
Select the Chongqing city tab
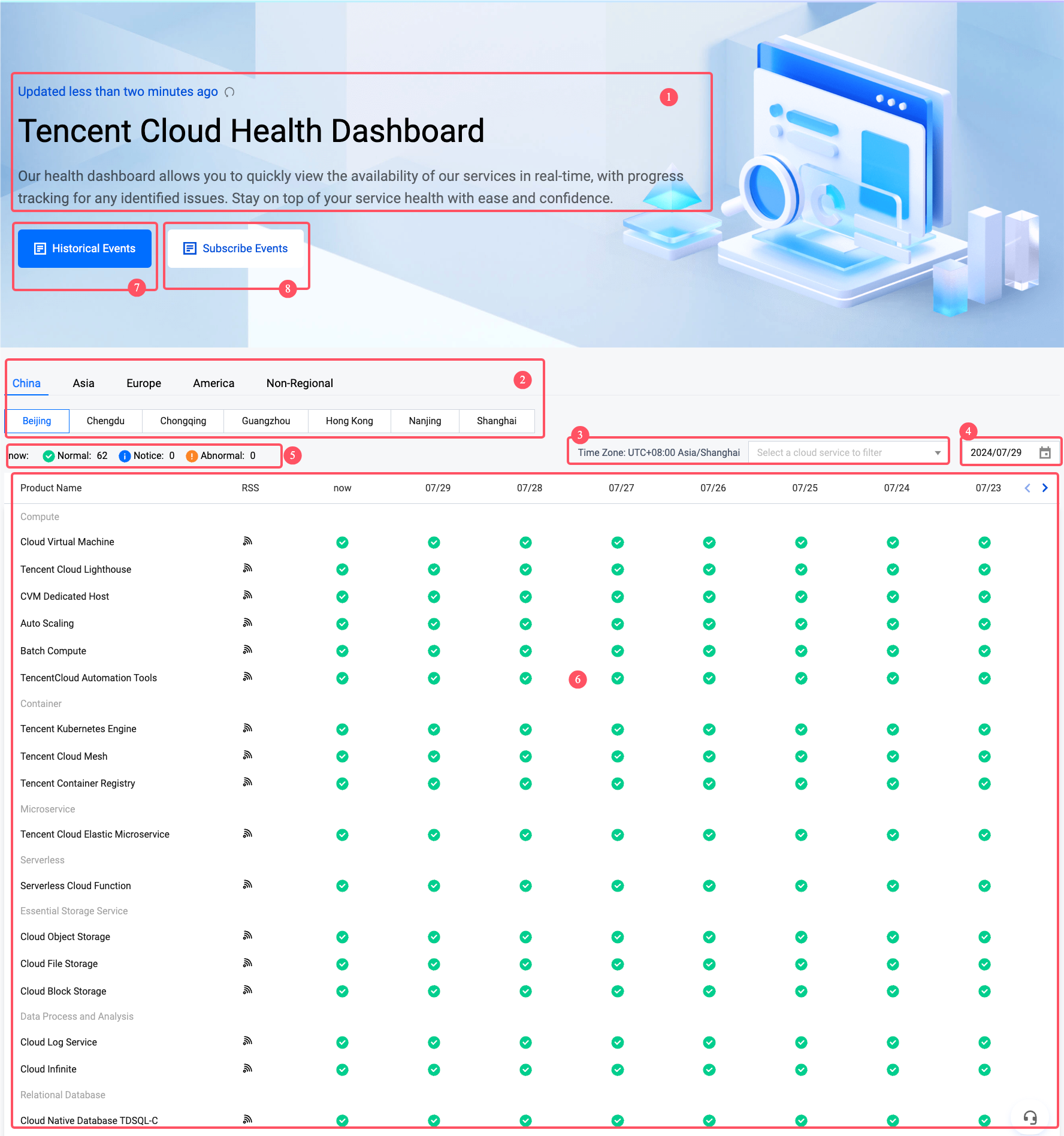[x=183, y=421]
